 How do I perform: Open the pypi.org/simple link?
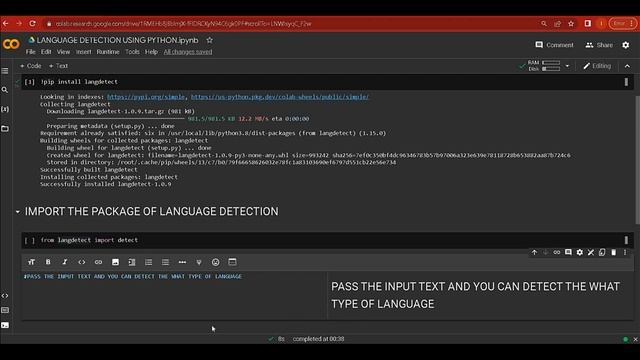coord(146,97)
